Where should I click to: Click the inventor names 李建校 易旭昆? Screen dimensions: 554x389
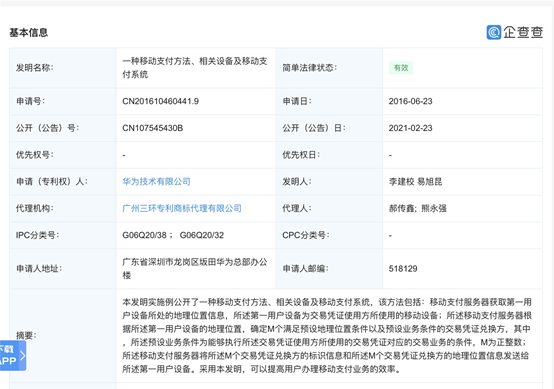pos(416,182)
